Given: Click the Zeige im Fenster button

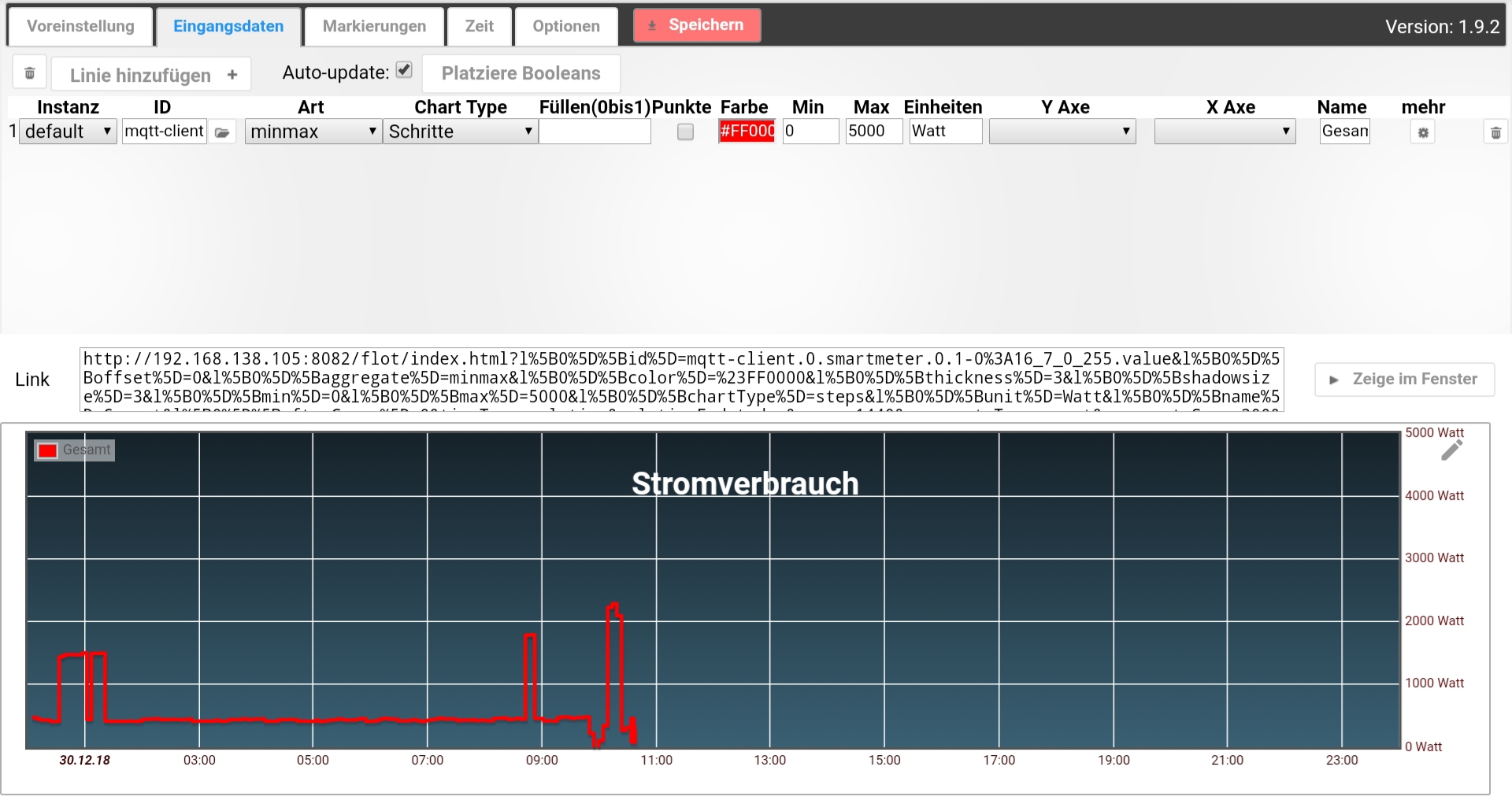Looking at the screenshot, I should tap(1405, 380).
